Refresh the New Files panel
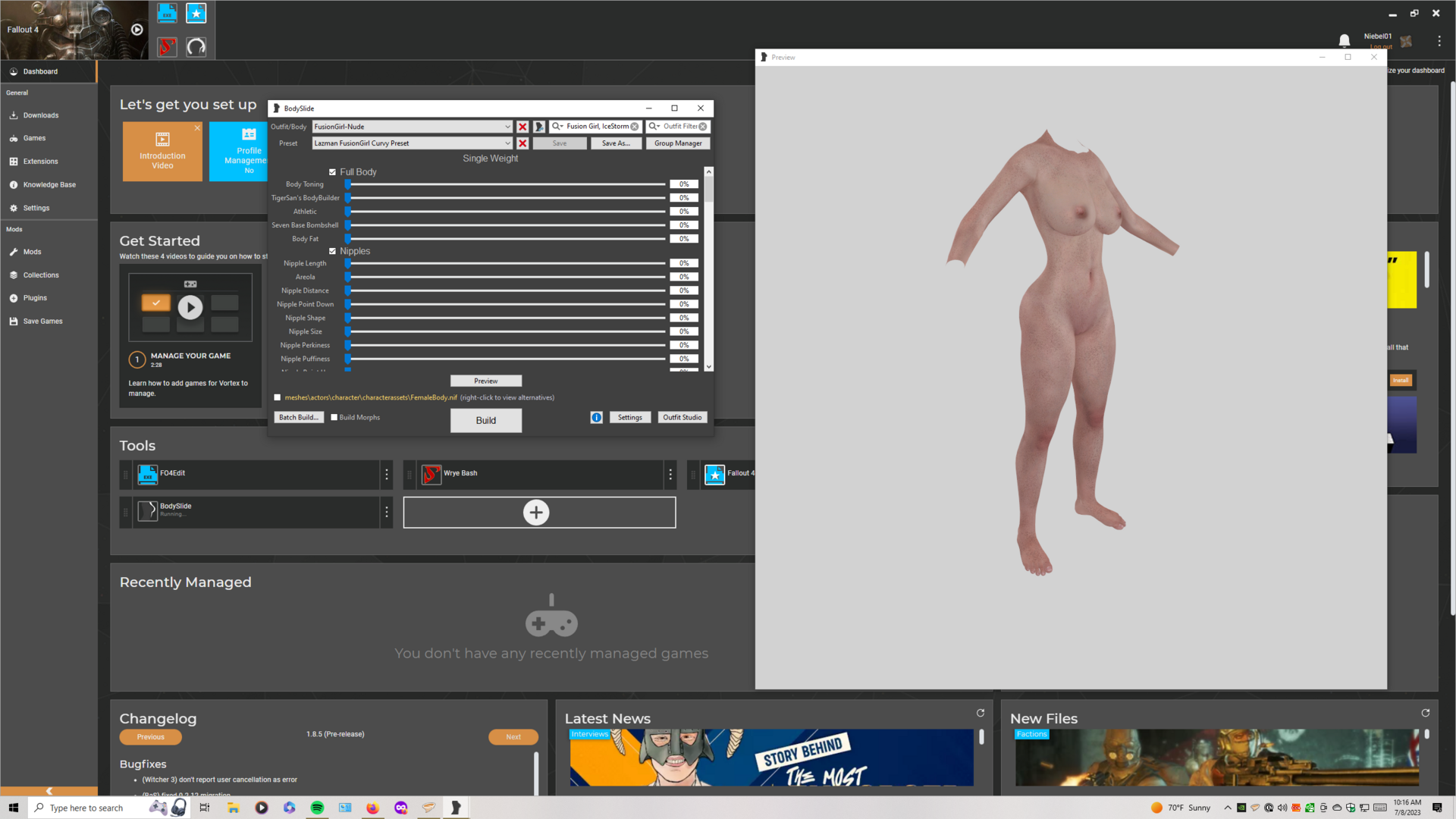The width and height of the screenshot is (1456, 819). tap(1426, 713)
